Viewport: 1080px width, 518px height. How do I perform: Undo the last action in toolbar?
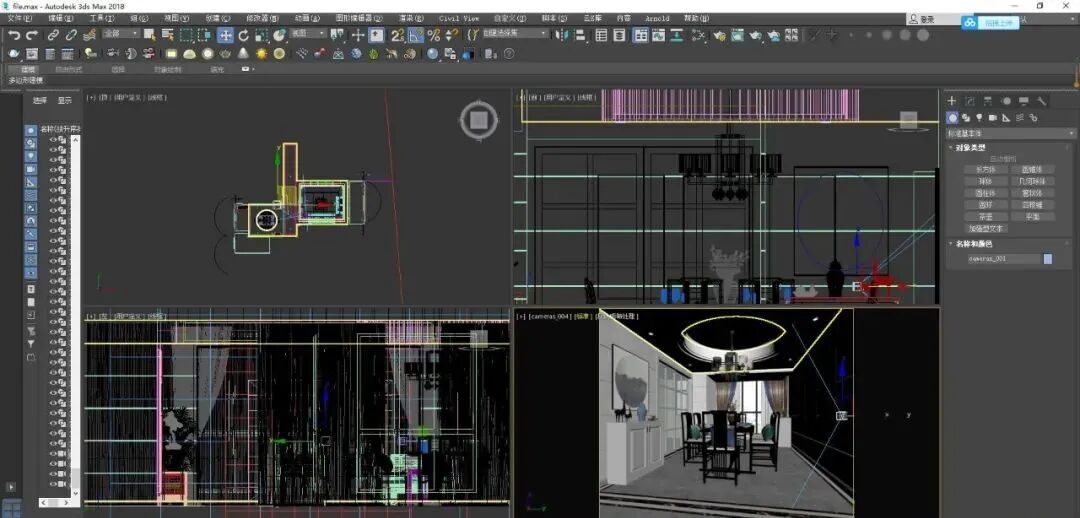(x=14, y=35)
